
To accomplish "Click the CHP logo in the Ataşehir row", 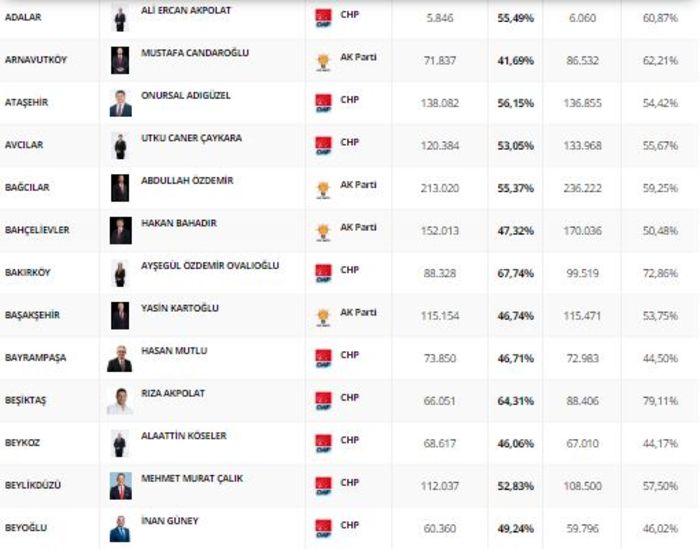I will click(323, 103).
